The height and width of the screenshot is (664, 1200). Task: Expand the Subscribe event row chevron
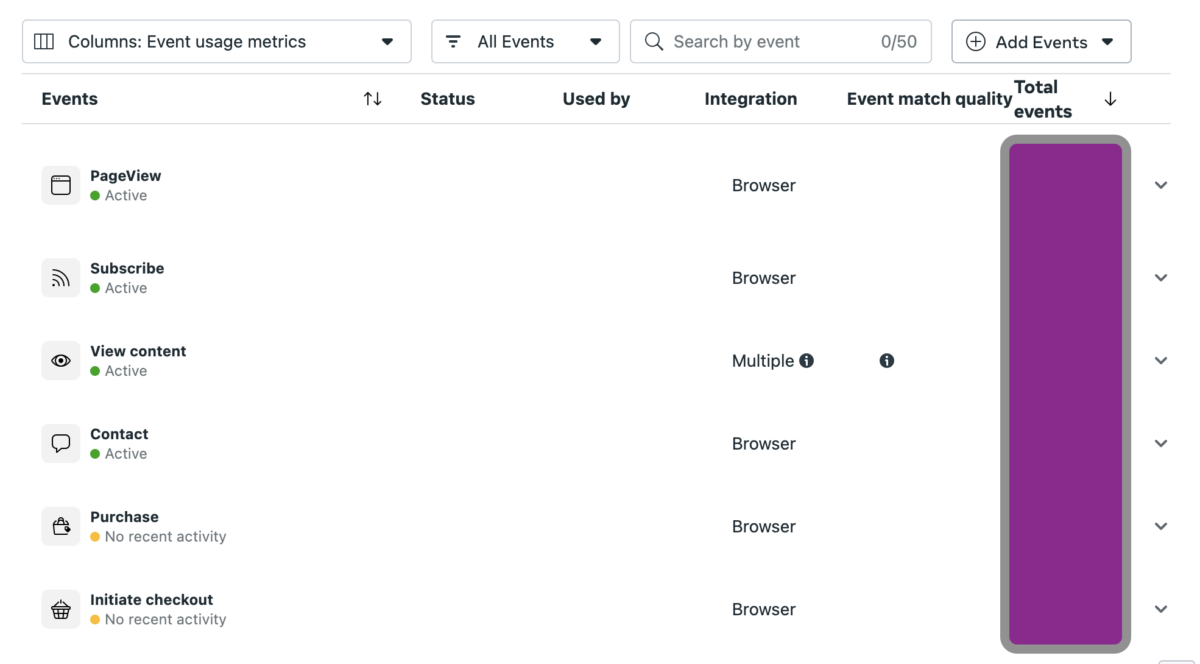point(1161,278)
